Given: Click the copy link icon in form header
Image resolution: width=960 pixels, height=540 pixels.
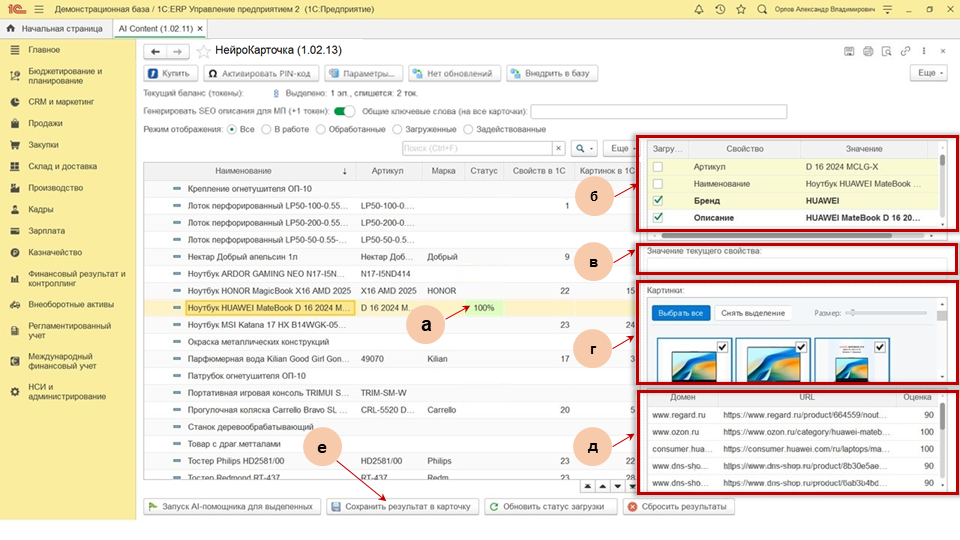Looking at the screenshot, I should click(x=905, y=51).
